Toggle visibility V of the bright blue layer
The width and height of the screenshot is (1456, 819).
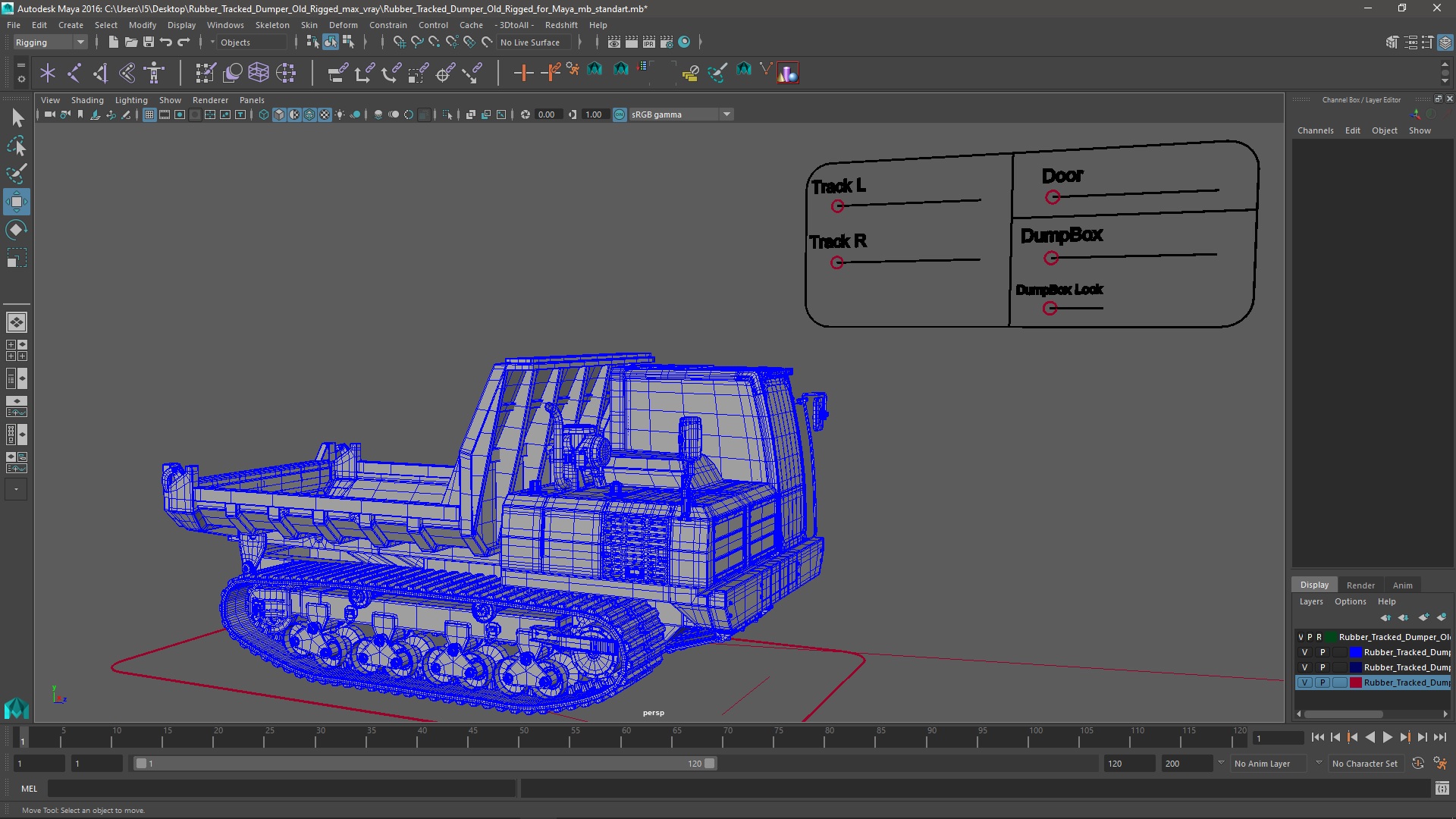1304,652
